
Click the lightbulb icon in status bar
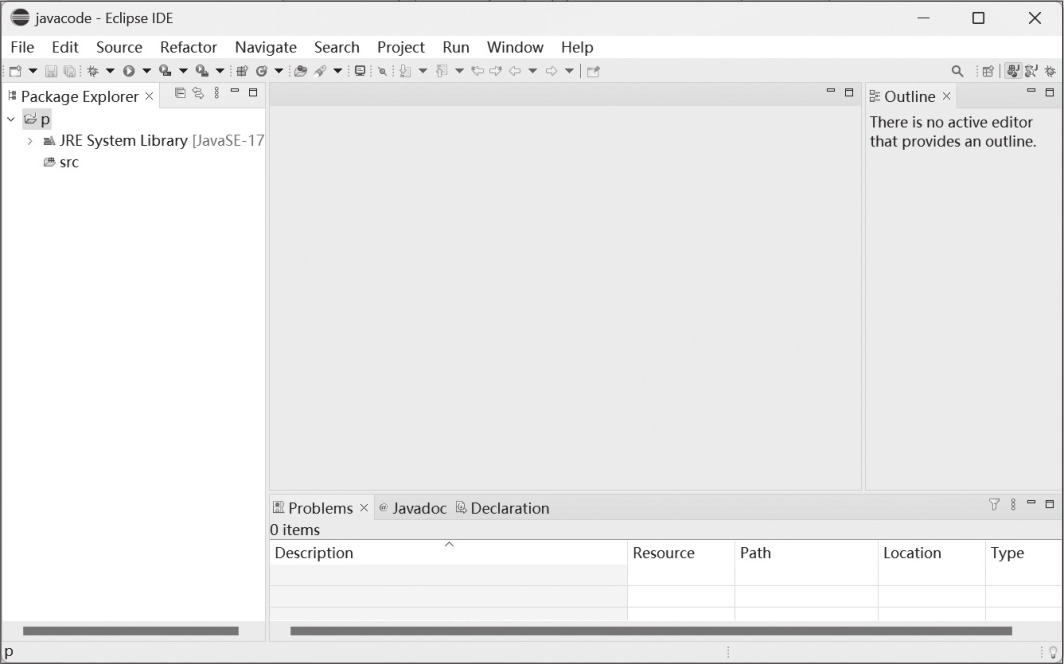tap(1053, 652)
